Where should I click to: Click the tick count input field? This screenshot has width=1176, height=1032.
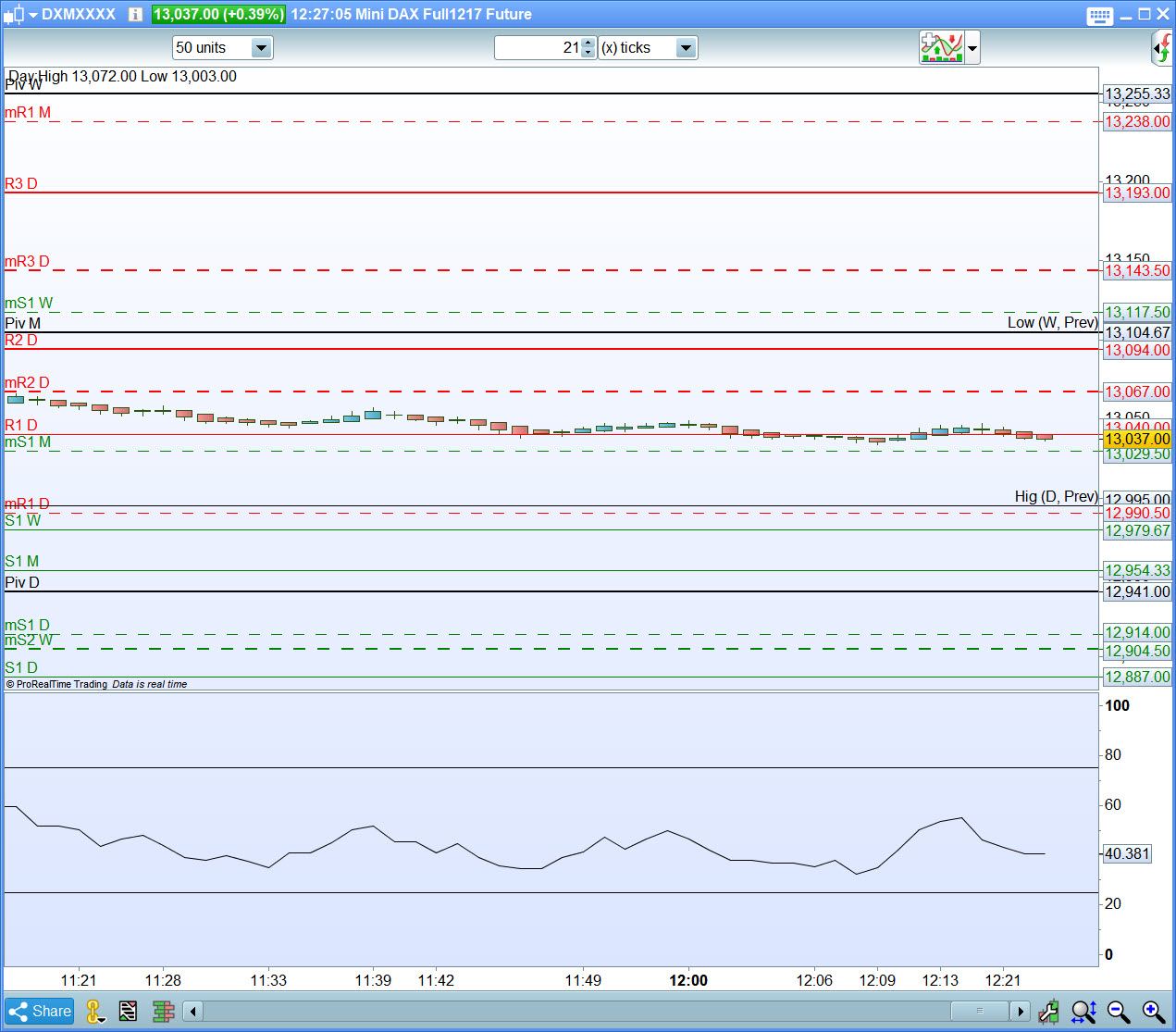(537, 48)
